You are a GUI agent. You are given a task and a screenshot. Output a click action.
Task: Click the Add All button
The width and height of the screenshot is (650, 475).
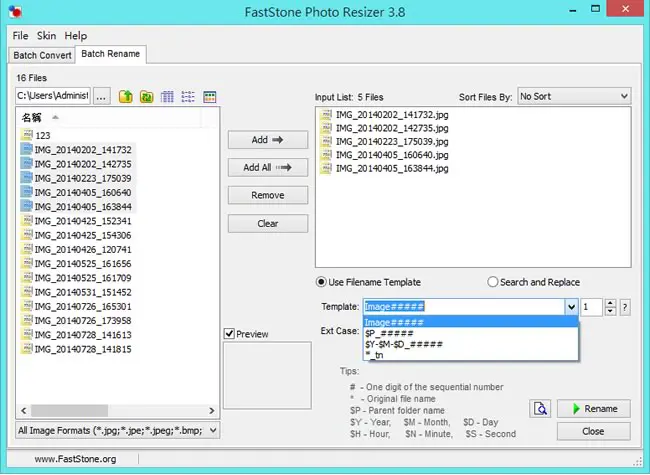click(x=268, y=167)
